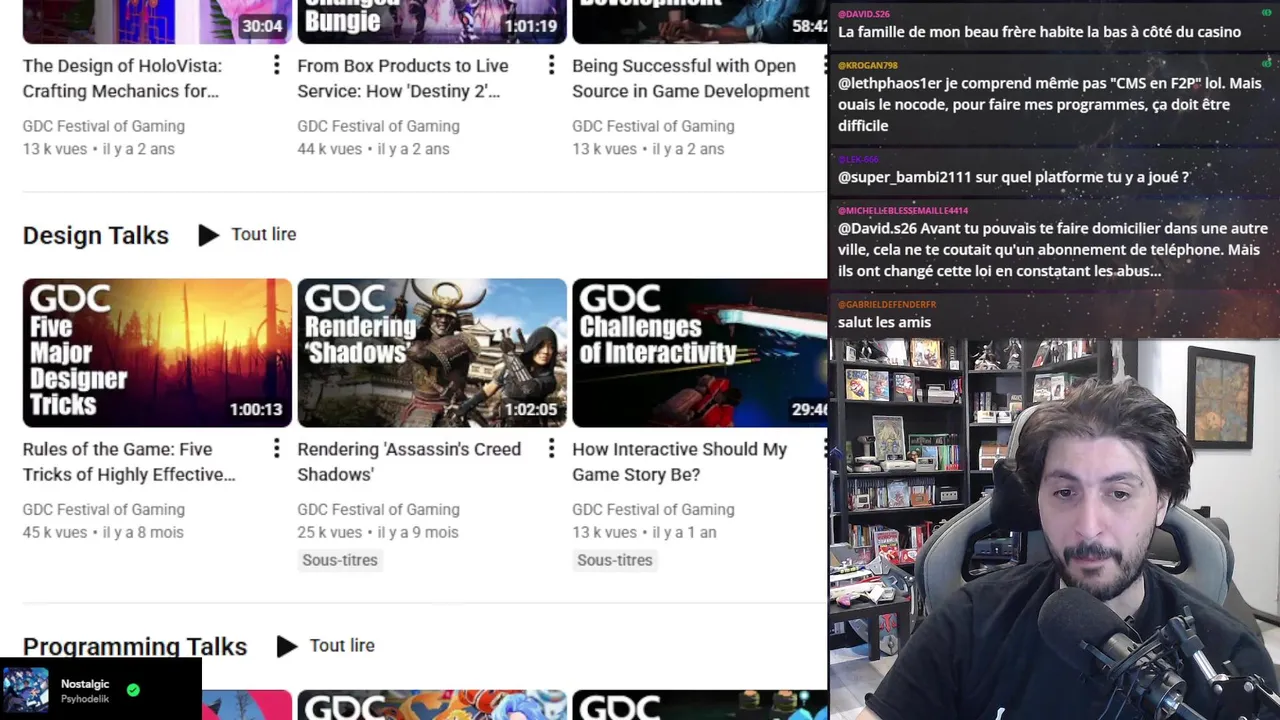Open title Being Successful with Open Source

690,78
